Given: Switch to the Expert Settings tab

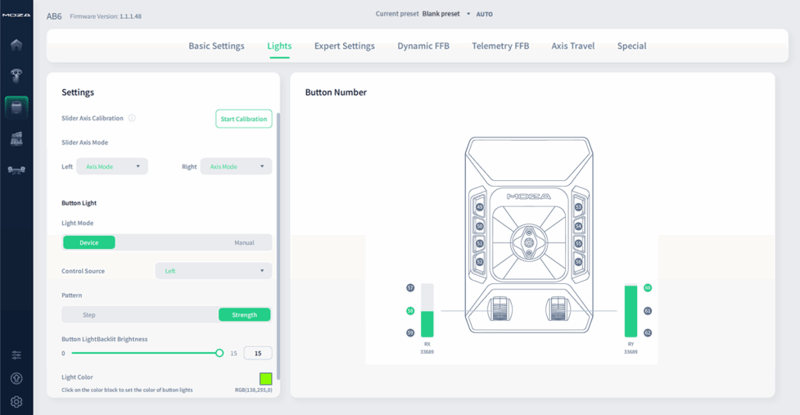Looking at the screenshot, I should (x=344, y=46).
